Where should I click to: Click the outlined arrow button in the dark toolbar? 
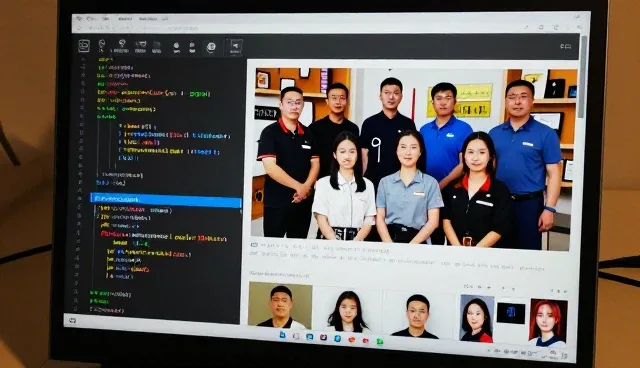point(235,47)
